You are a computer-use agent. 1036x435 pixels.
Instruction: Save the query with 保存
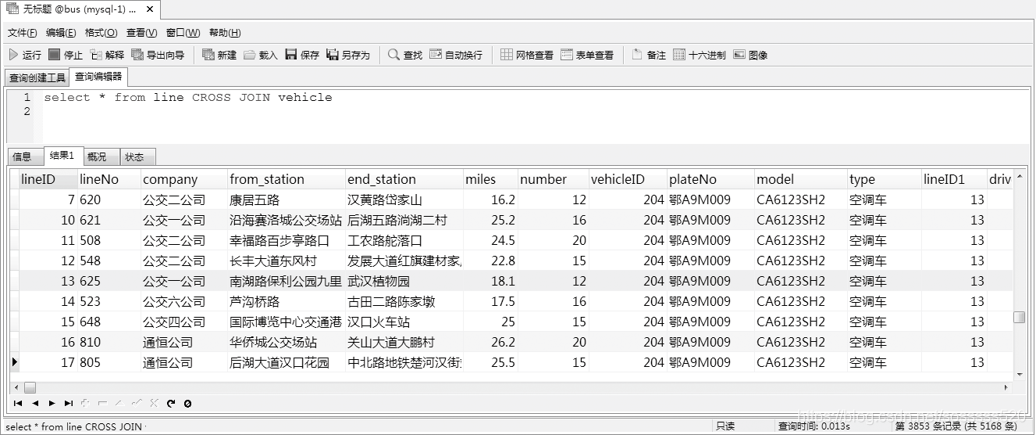[x=302, y=55]
